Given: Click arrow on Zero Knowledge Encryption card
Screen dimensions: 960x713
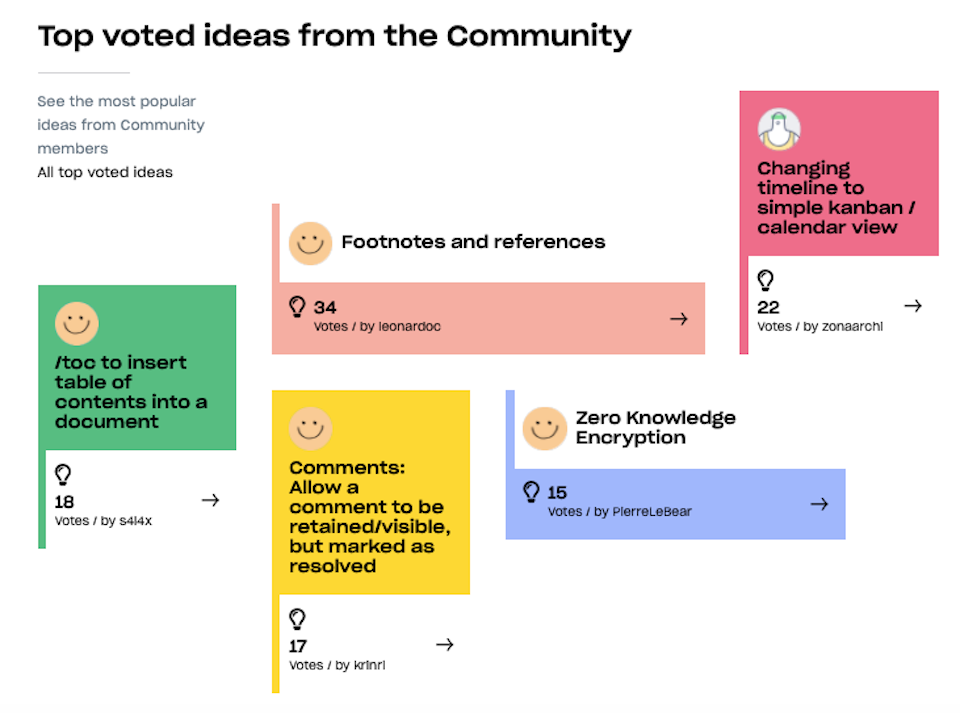Looking at the screenshot, I should [x=819, y=504].
